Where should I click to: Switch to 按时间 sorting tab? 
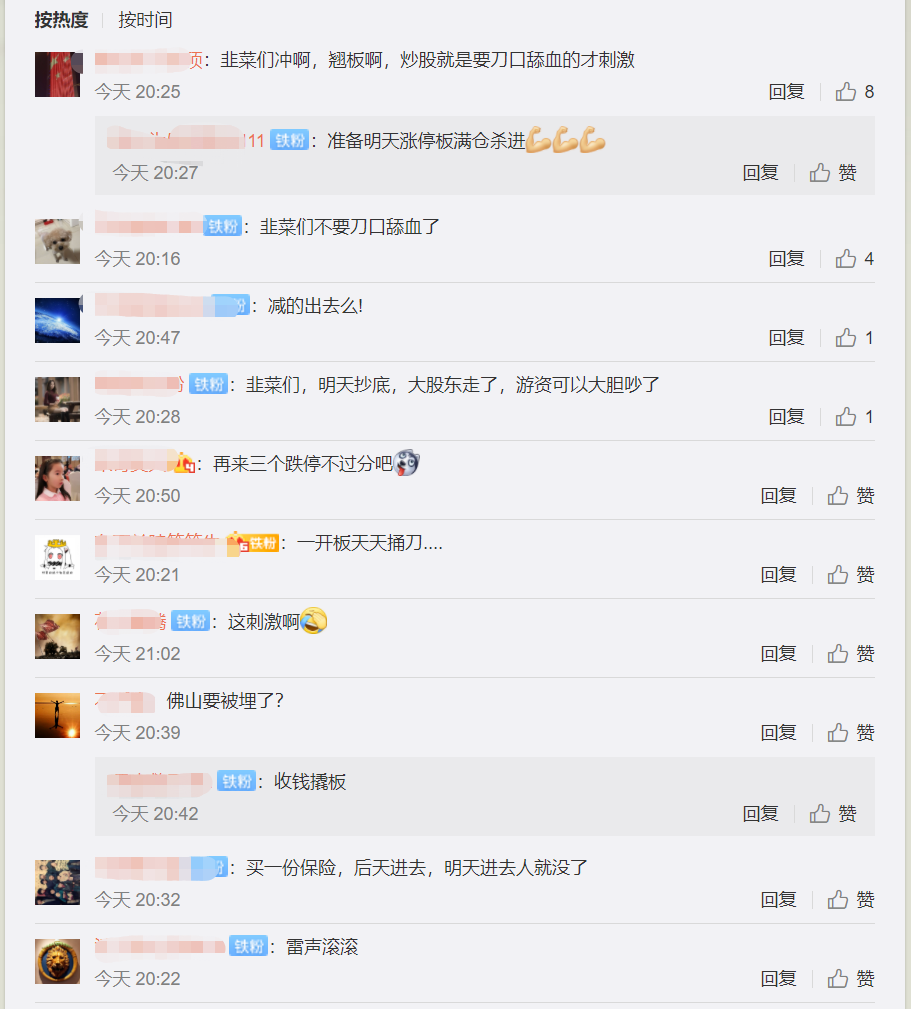pyautogui.click(x=145, y=20)
